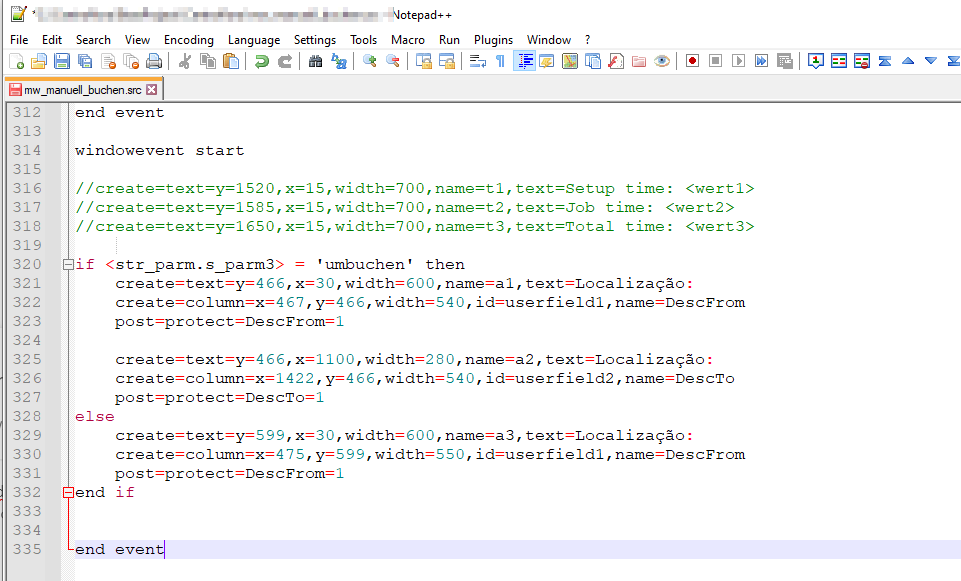Toggle synchronized vertical scrolling
This screenshot has height=581, width=961.
(x=424, y=61)
